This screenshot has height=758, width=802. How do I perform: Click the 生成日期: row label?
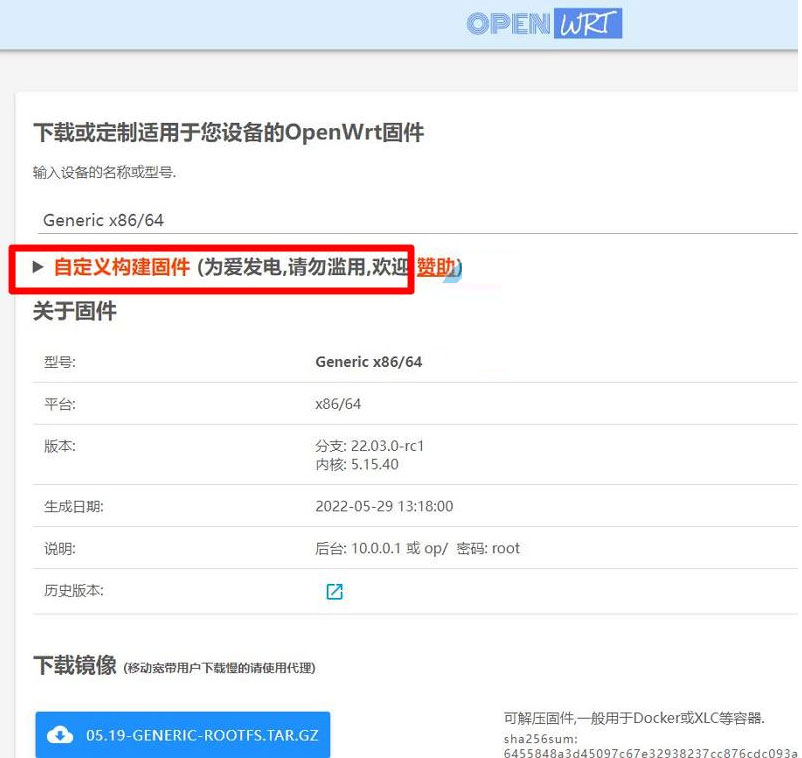point(74,506)
